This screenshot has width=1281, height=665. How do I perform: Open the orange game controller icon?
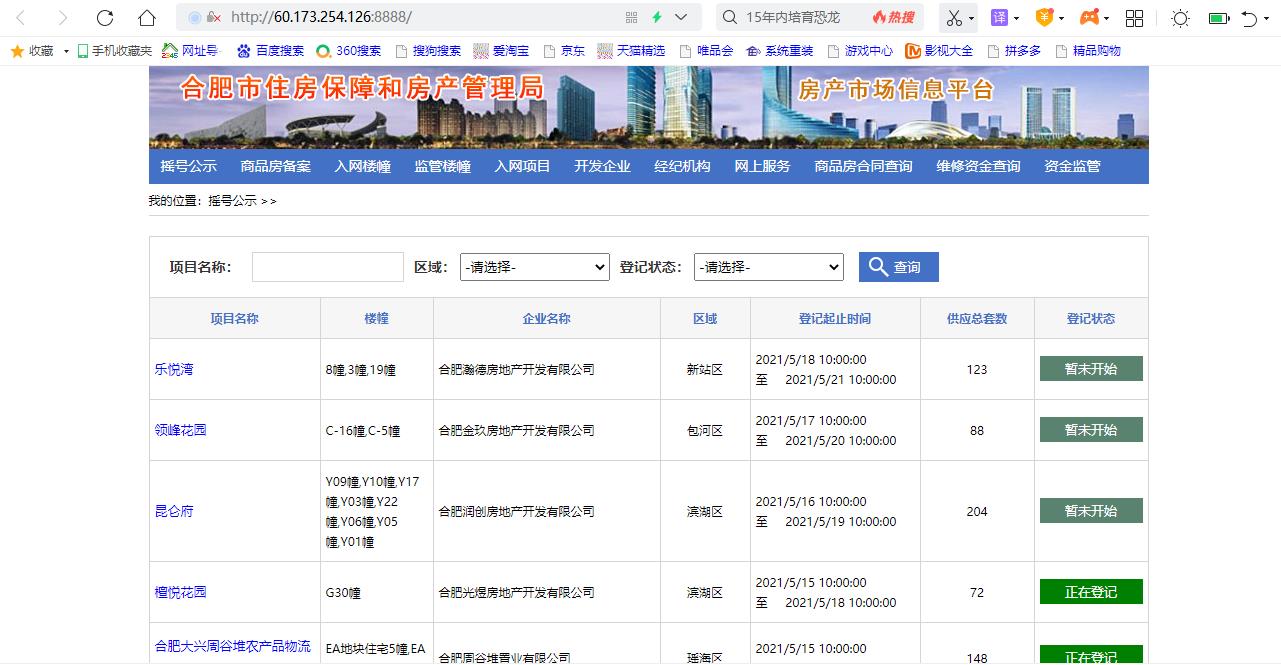point(1087,17)
